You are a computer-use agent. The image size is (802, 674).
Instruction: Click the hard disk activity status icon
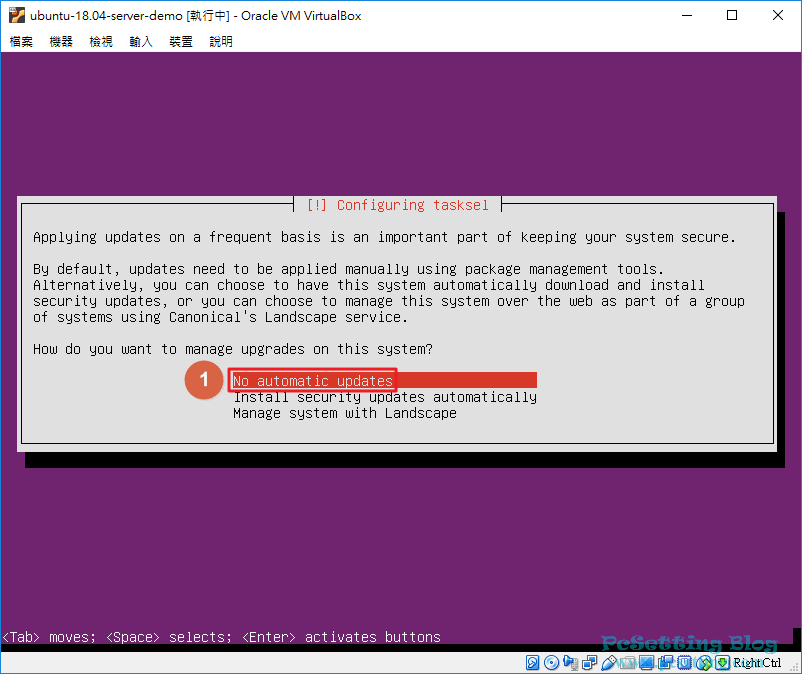(x=533, y=663)
